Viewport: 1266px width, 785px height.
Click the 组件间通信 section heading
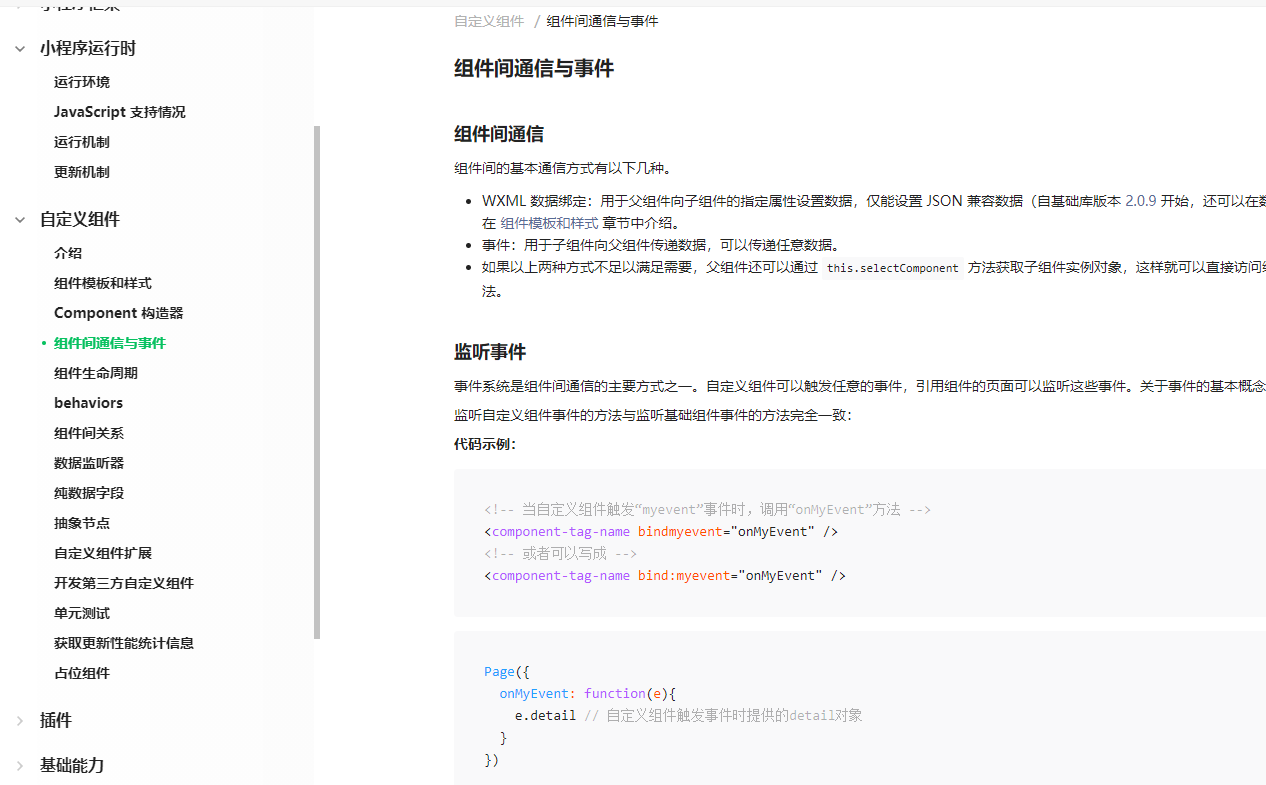click(499, 134)
